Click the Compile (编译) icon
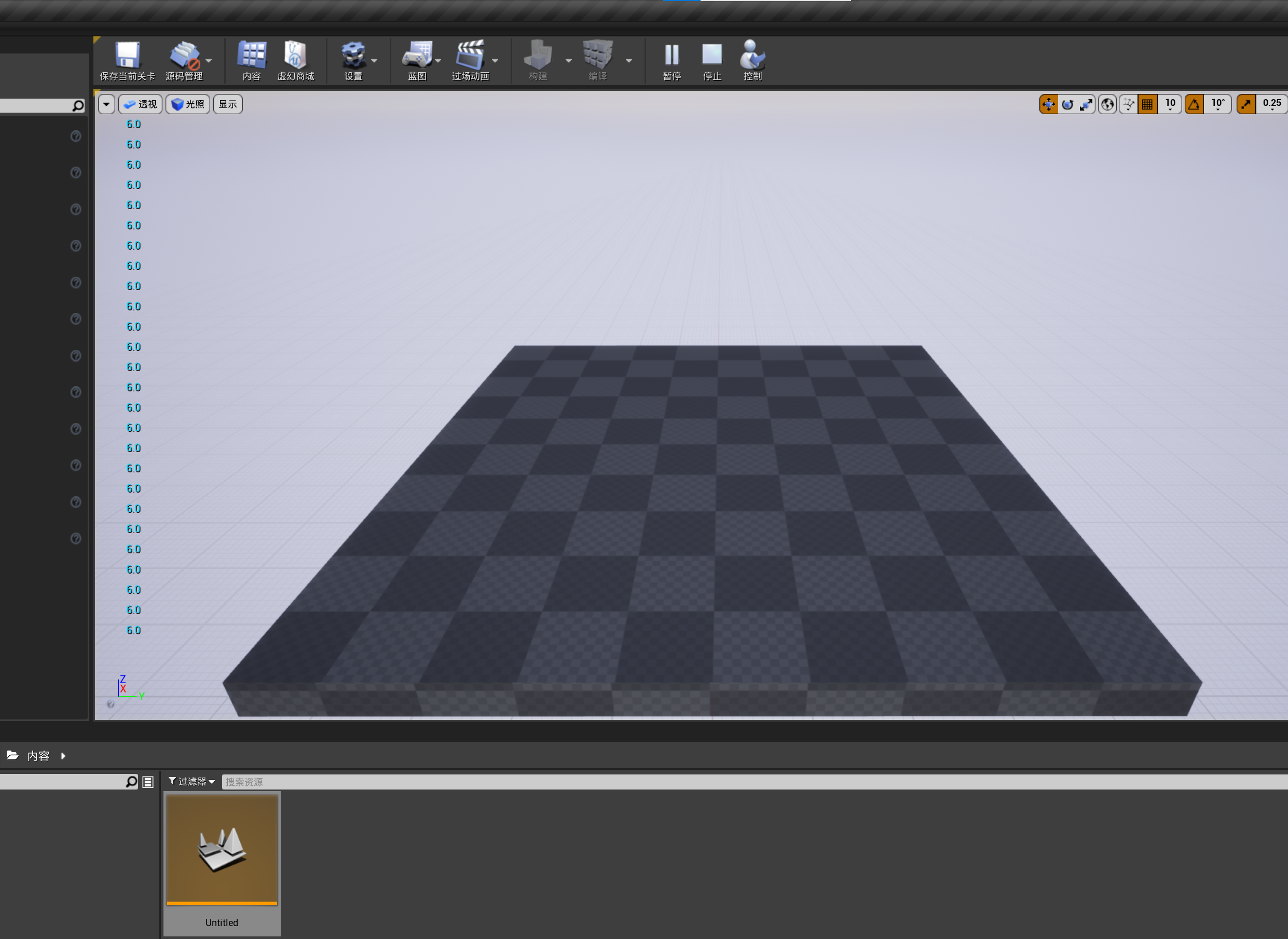Image resolution: width=1288 pixels, height=939 pixels. click(x=598, y=55)
